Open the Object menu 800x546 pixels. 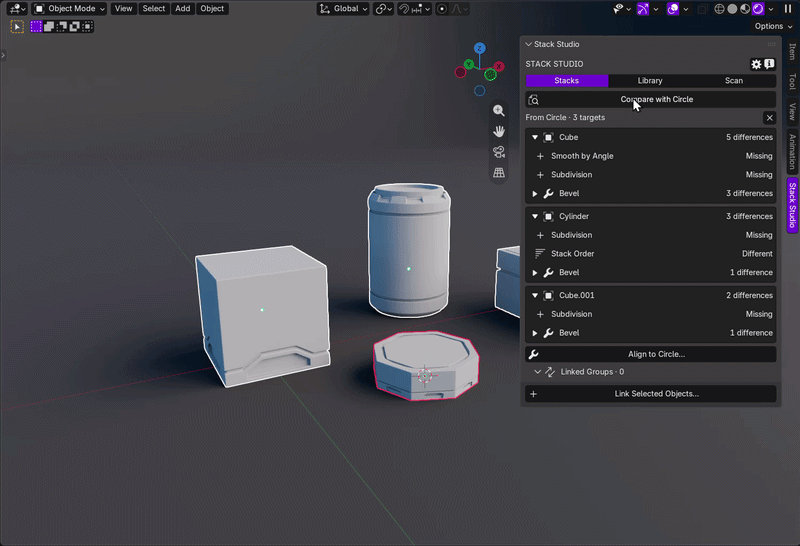[x=212, y=9]
